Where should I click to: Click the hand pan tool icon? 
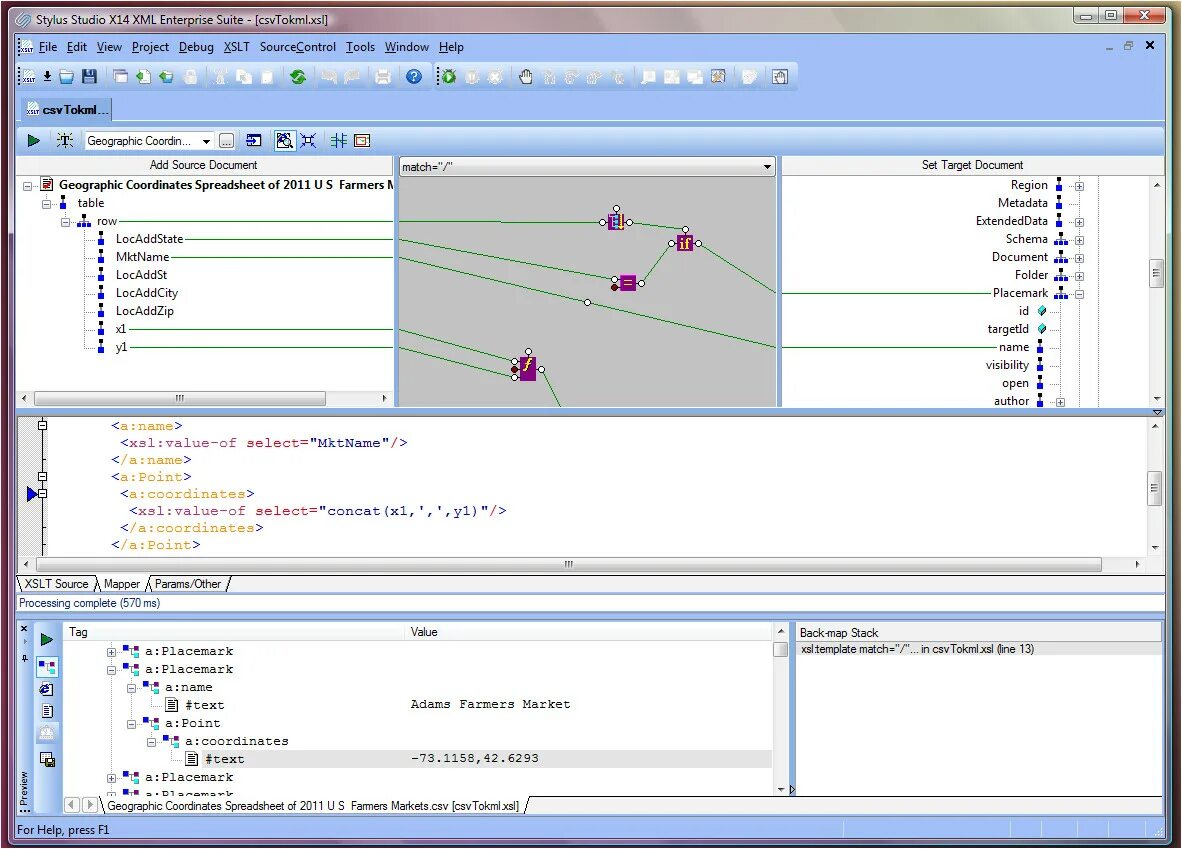[526, 76]
